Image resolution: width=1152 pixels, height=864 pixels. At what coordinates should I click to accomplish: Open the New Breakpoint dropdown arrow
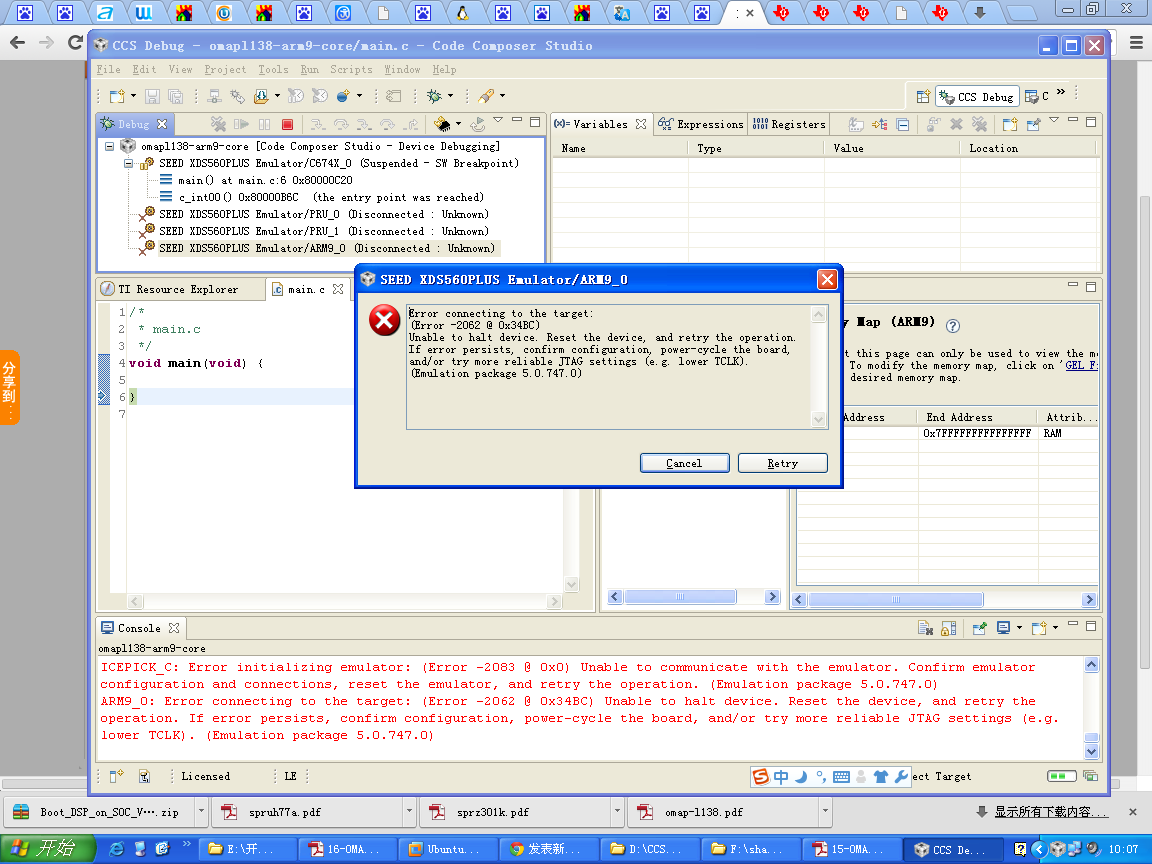[359, 96]
